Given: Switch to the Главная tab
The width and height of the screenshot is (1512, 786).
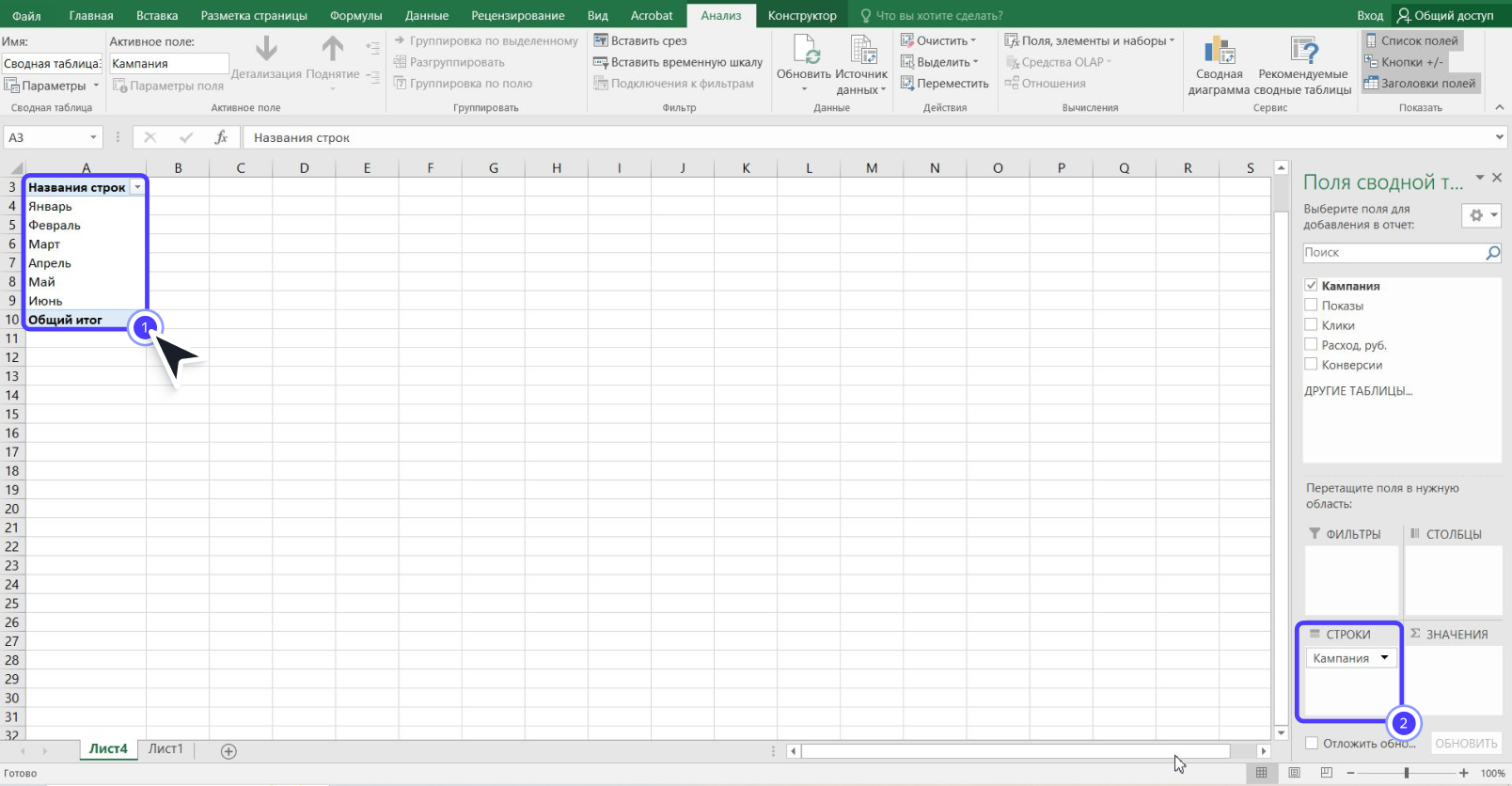Looking at the screenshot, I should (x=91, y=15).
